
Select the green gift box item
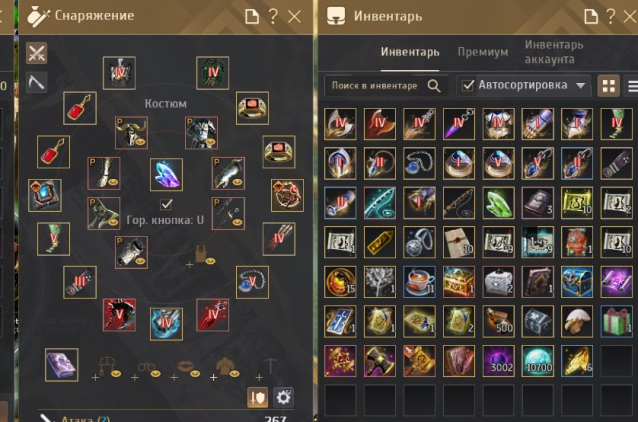616,321
